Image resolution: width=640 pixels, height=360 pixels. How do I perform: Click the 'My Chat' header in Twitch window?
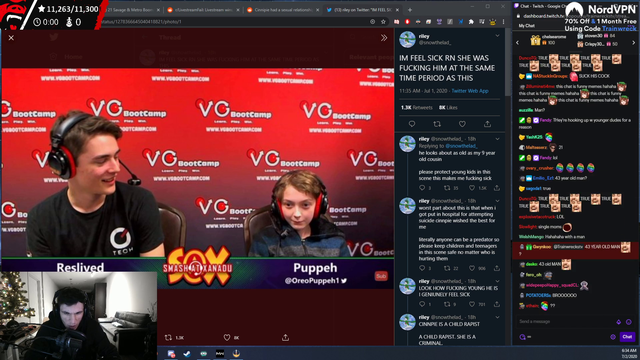tap(527, 26)
